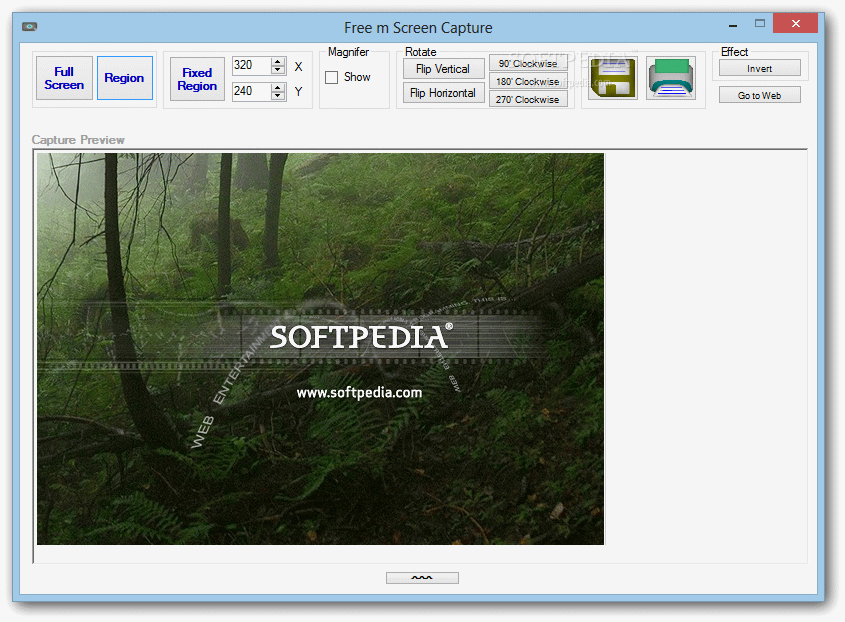Click the printer icon
Image resolution: width=845 pixels, height=622 pixels.
tap(671, 79)
